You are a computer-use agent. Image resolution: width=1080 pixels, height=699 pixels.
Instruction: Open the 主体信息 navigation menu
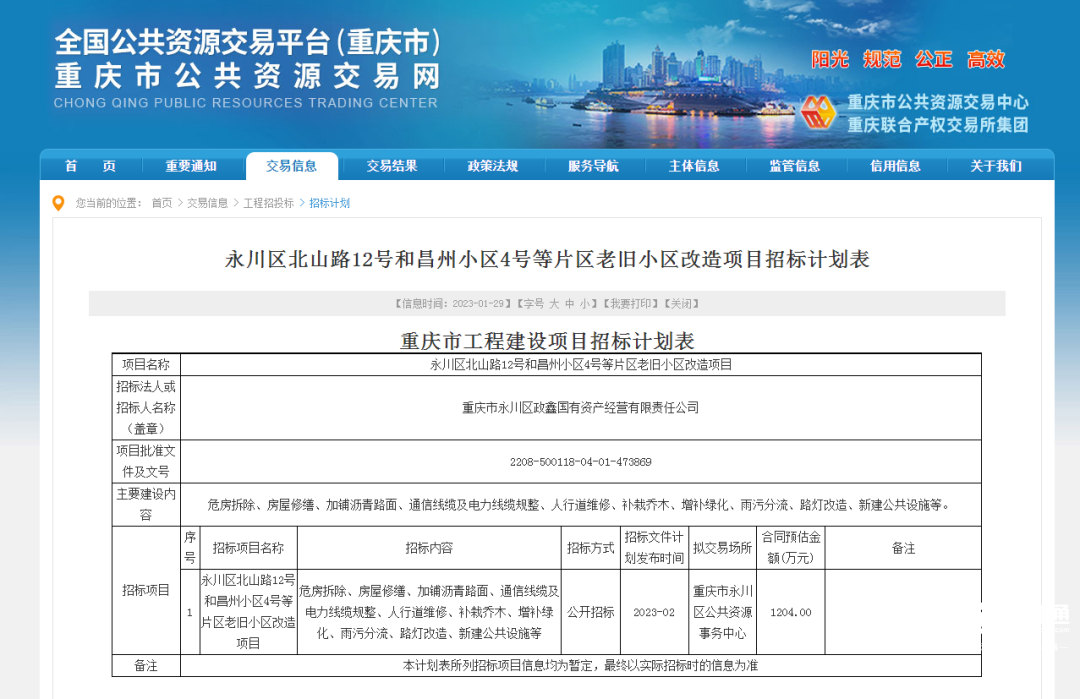coord(694,166)
